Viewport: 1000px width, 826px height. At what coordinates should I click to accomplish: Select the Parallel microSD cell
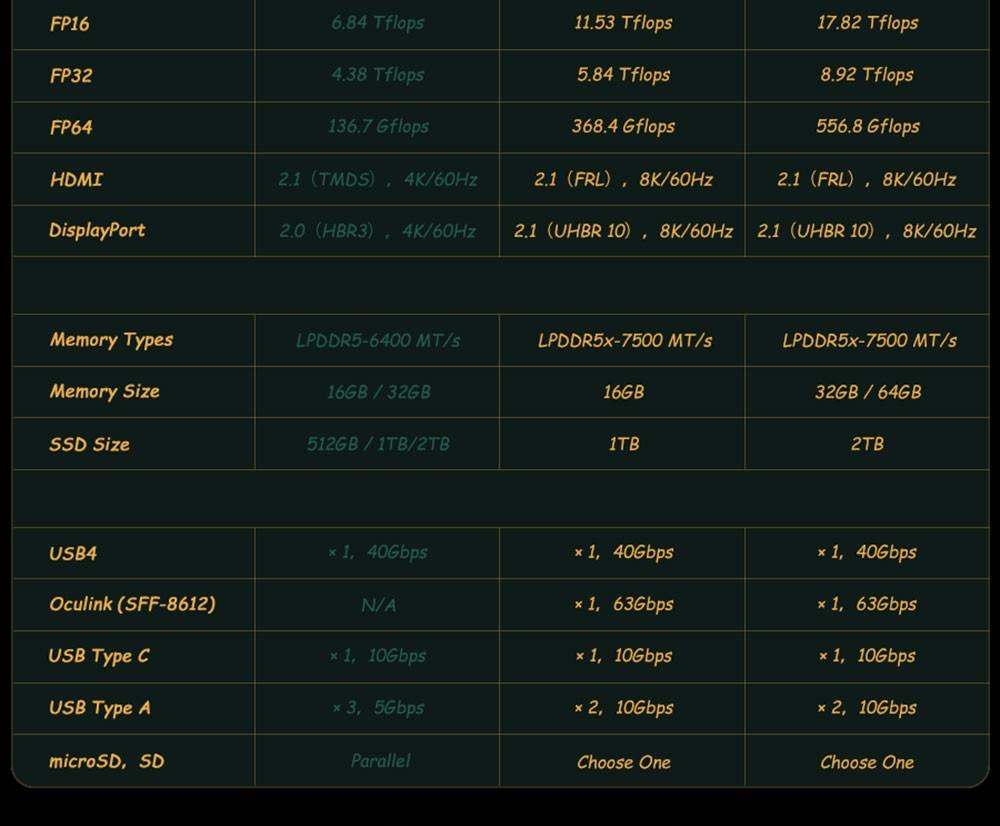click(x=380, y=761)
